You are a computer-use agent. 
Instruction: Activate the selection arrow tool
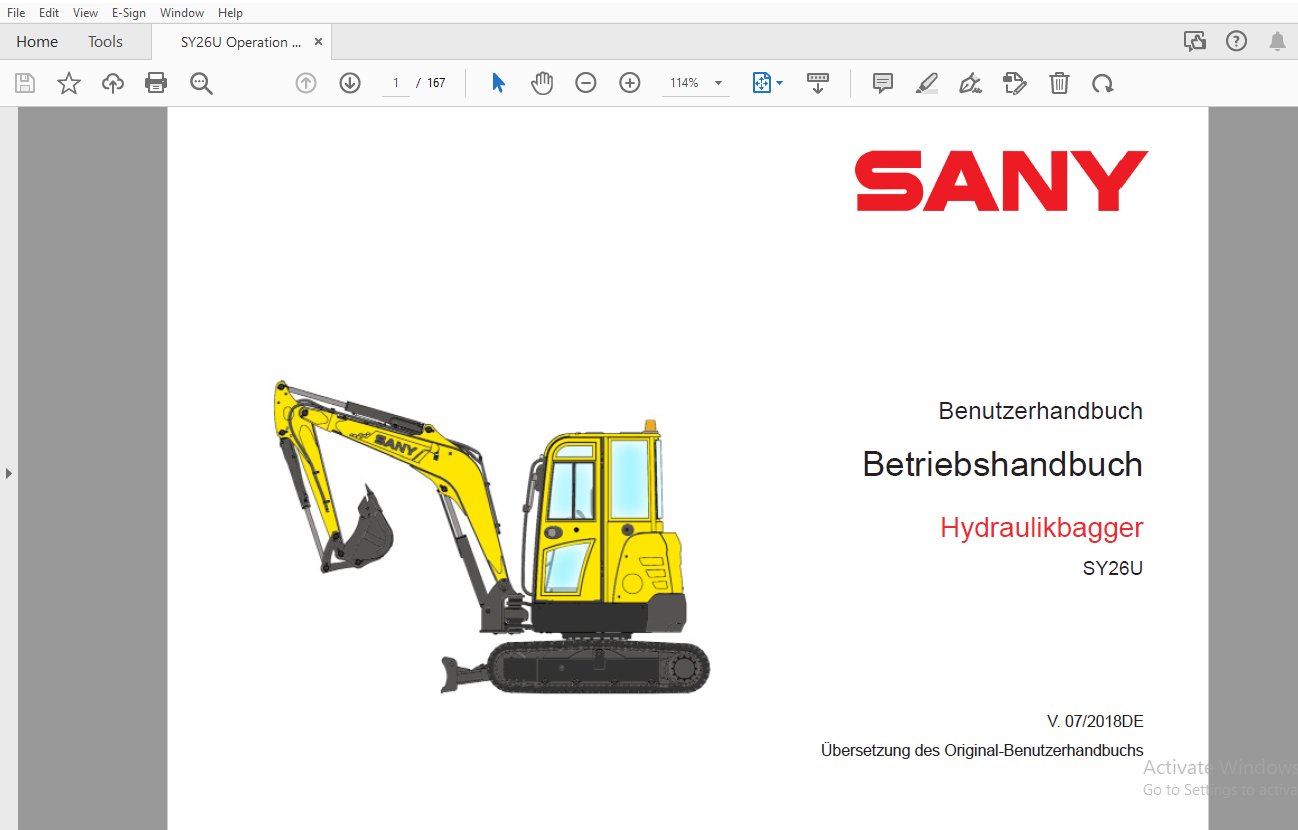tap(498, 83)
